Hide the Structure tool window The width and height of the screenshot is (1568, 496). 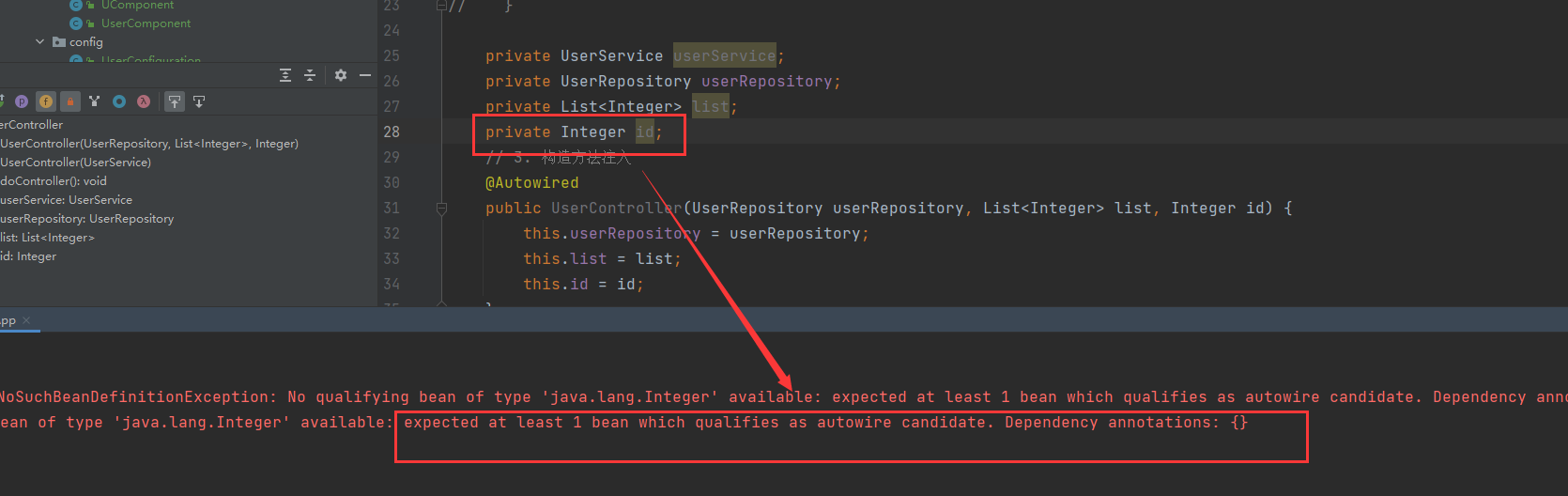tap(365, 75)
